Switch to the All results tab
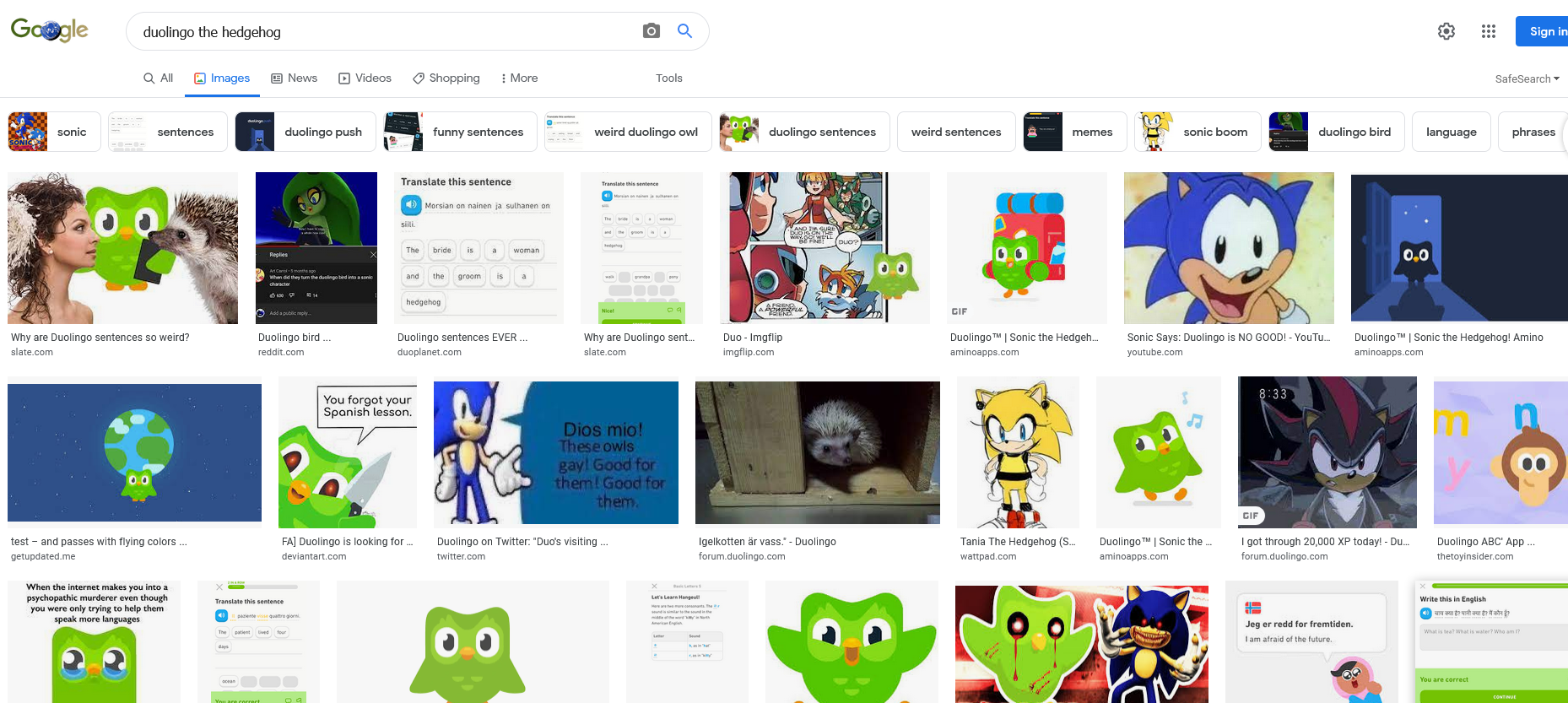 [x=158, y=78]
